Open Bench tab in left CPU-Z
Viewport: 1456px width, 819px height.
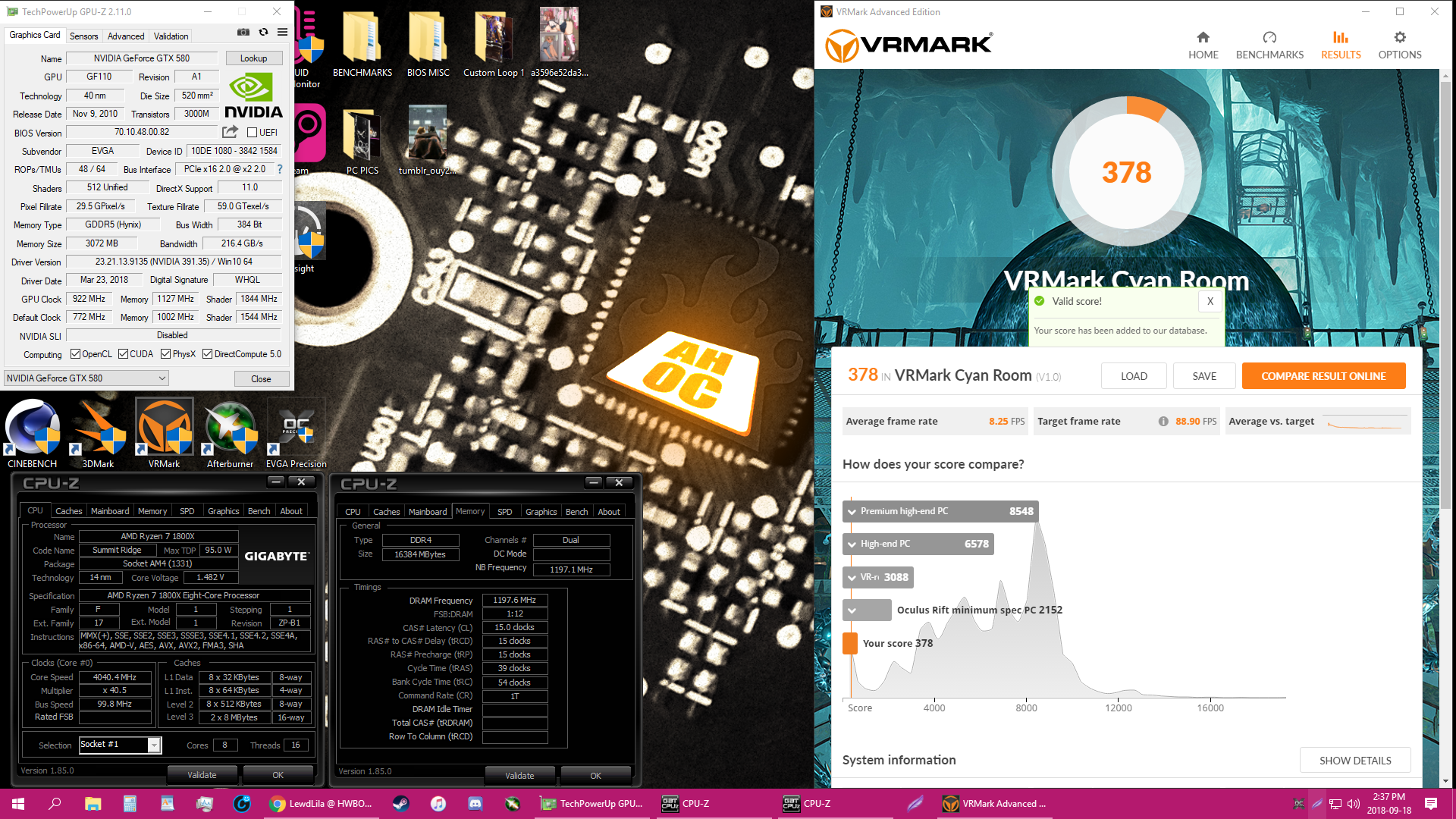point(259,511)
